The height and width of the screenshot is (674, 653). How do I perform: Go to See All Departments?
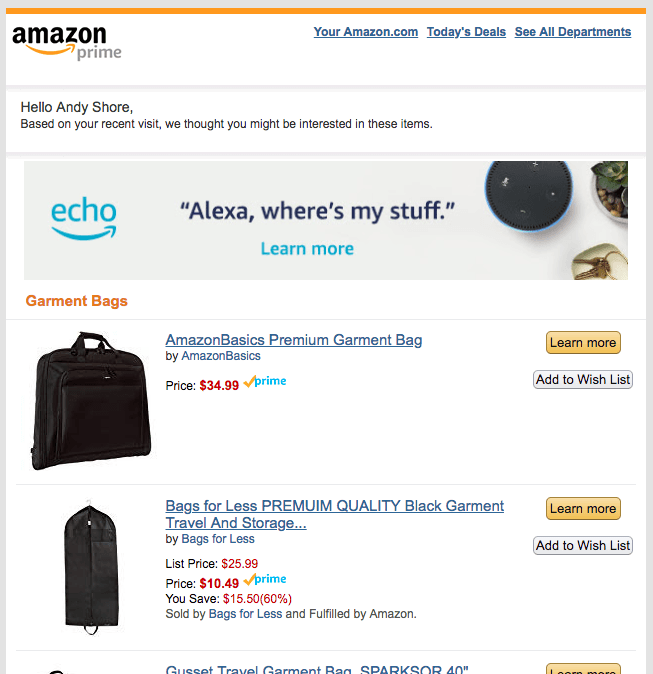coord(573,32)
